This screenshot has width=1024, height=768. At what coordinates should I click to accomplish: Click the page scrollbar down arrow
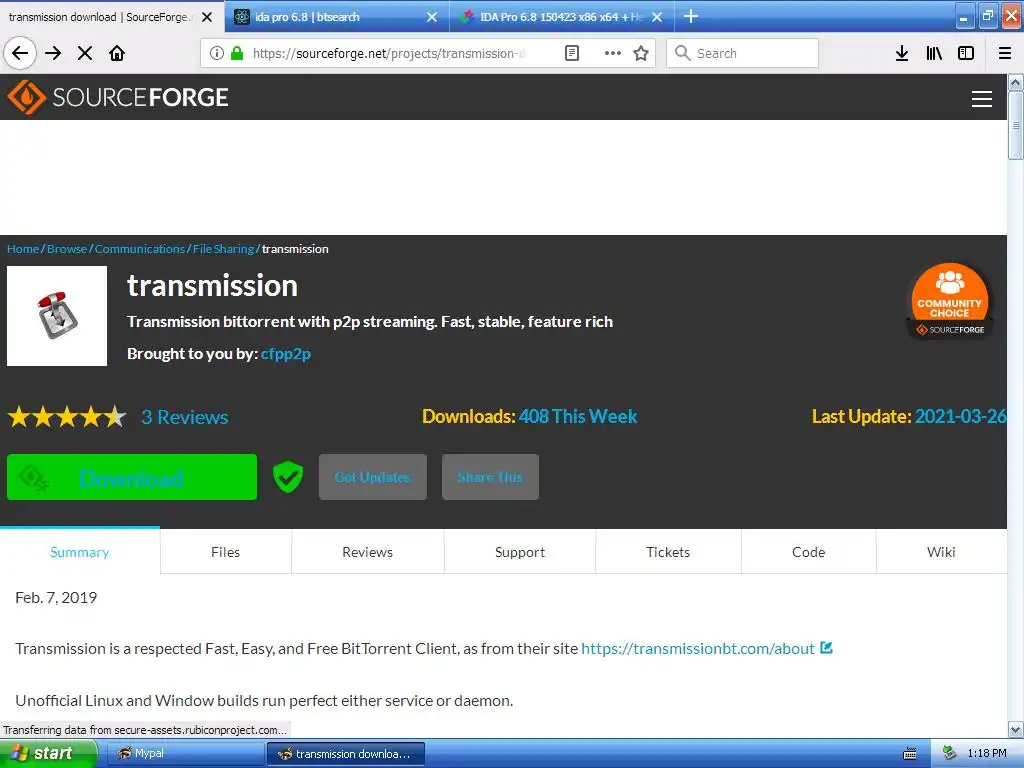tap(1016, 729)
